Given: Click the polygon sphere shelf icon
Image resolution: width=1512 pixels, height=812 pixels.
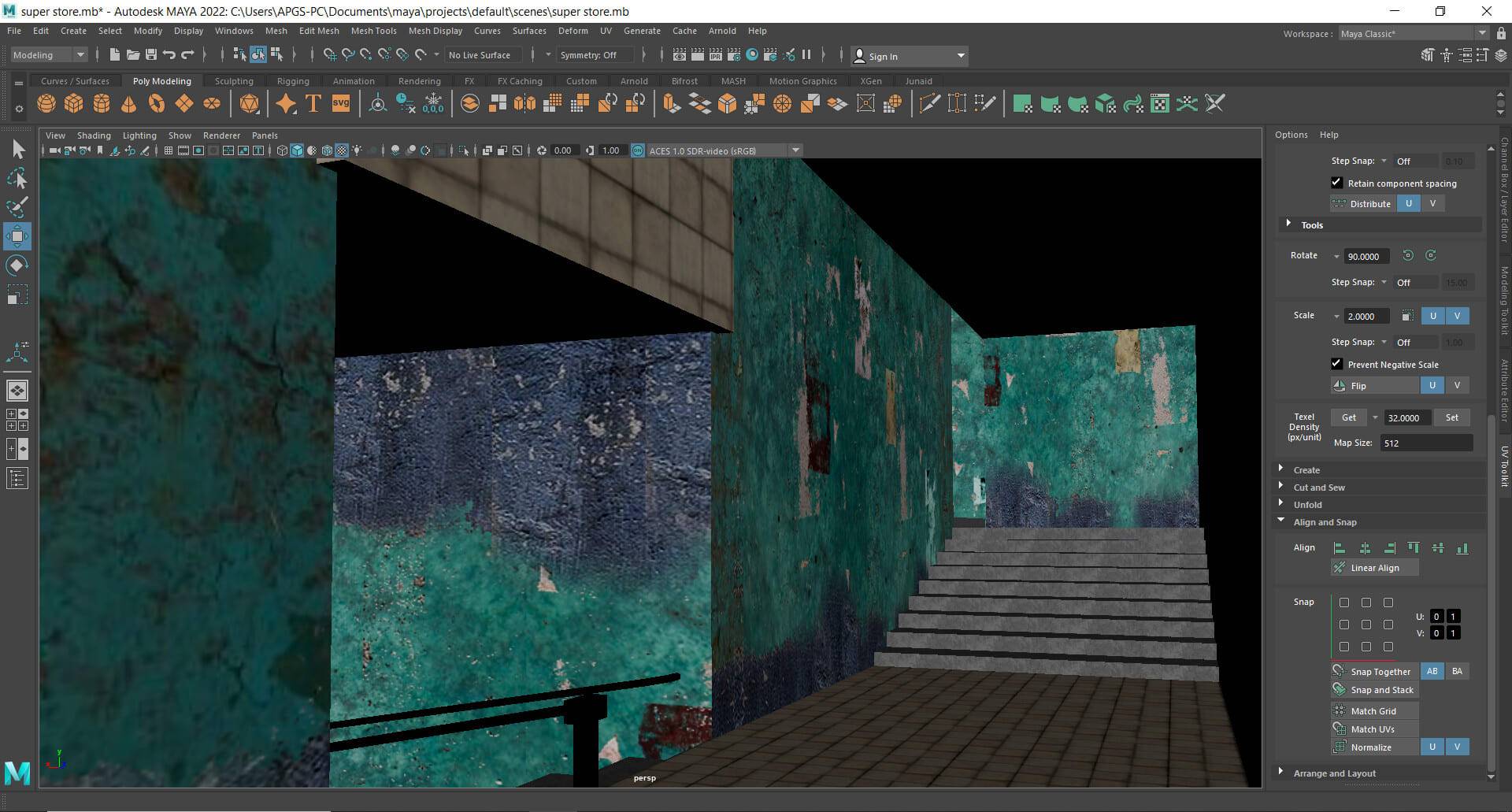Looking at the screenshot, I should (x=46, y=104).
